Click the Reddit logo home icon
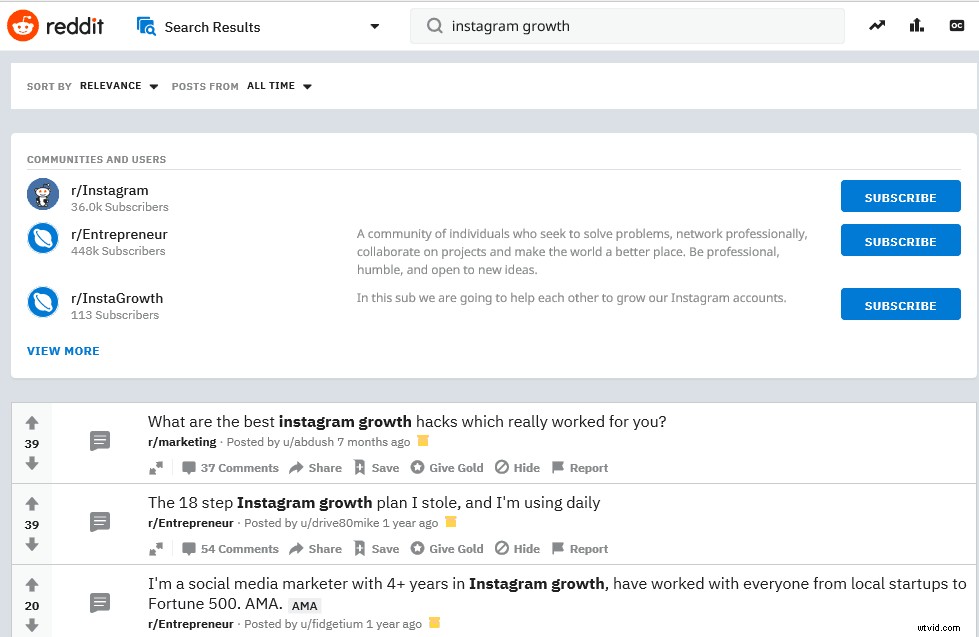Screen dimensions: 979x637 [23, 26]
